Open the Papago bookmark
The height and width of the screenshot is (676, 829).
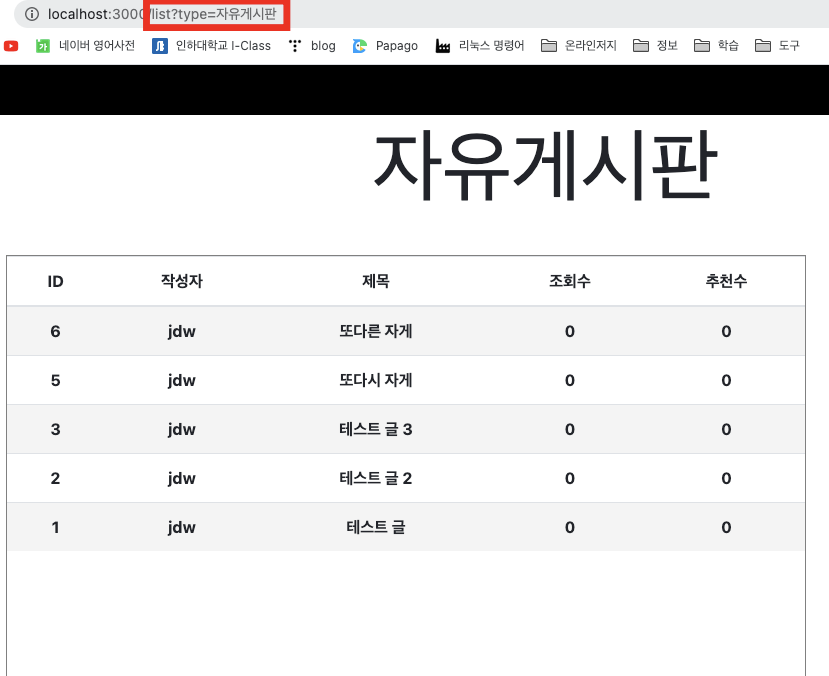(385, 46)
